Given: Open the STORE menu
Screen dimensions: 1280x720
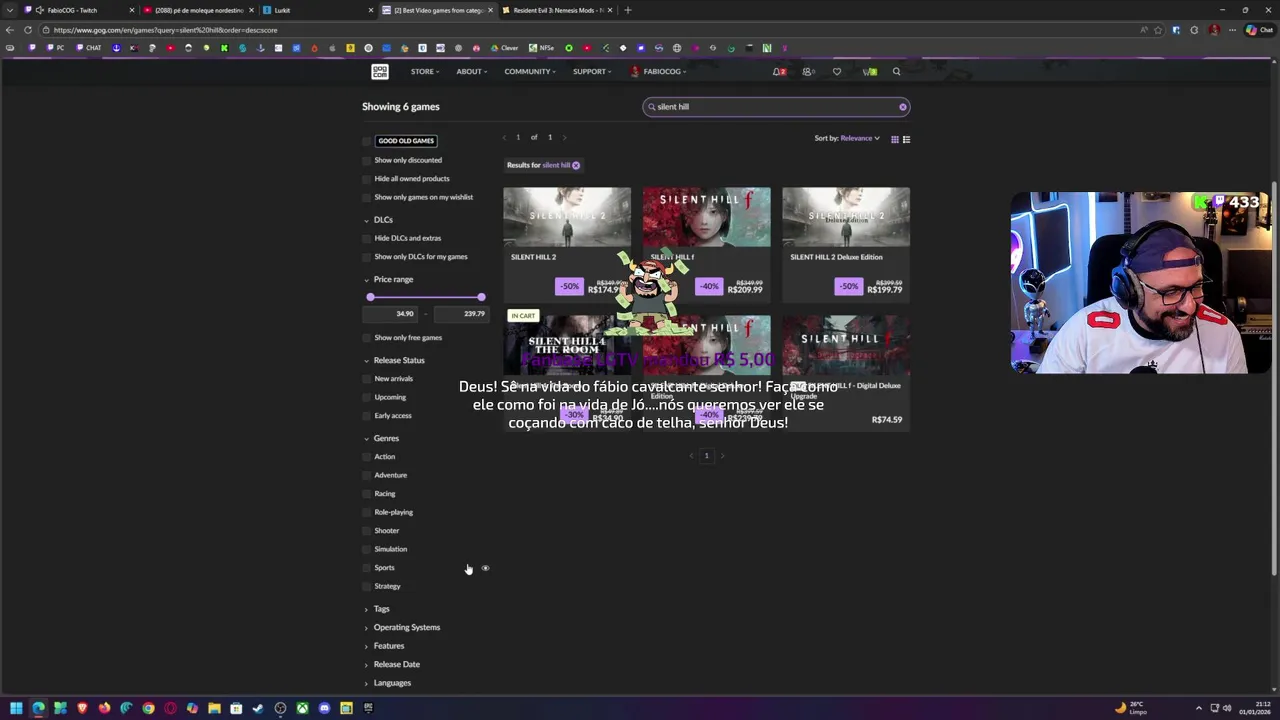Looking at the screenshot, I should click(x=424, y=71).
